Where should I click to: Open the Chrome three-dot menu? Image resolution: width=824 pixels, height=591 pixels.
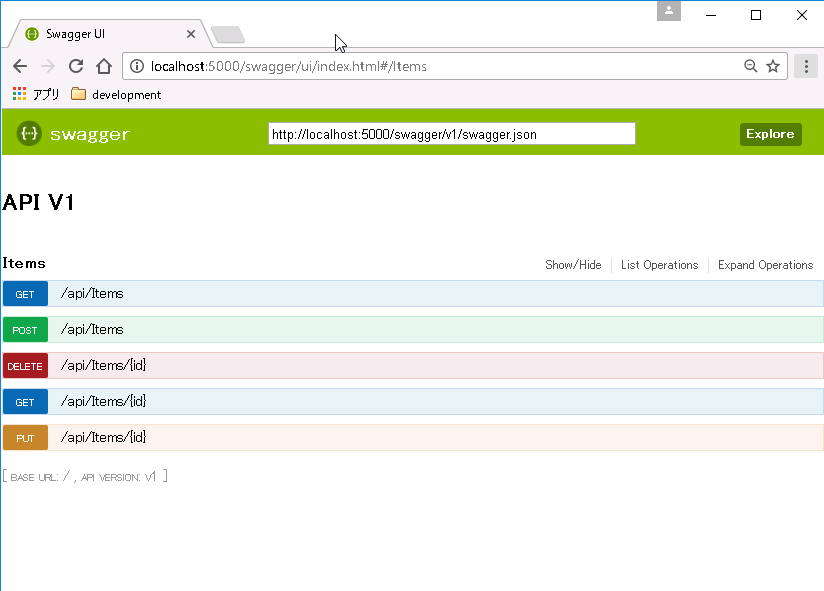806,66
